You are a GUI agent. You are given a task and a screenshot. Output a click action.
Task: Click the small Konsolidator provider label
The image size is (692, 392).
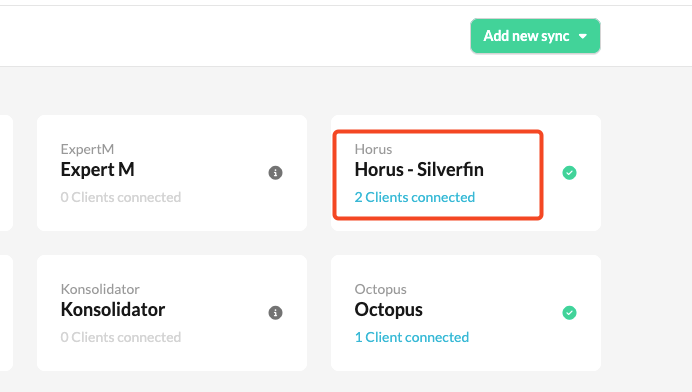click(x=100, y=289)
